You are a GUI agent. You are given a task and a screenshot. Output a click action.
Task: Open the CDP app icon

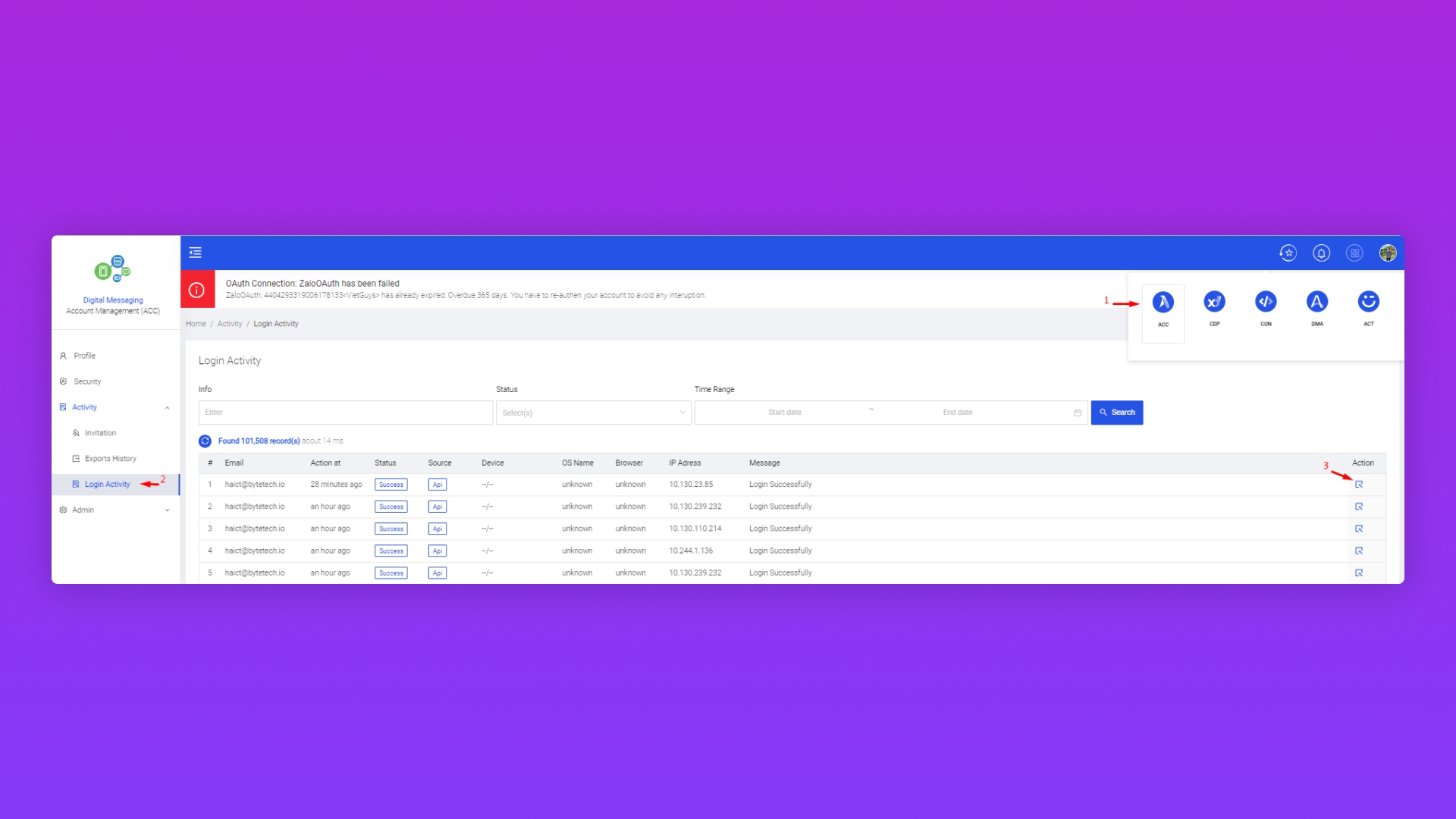1214,303
